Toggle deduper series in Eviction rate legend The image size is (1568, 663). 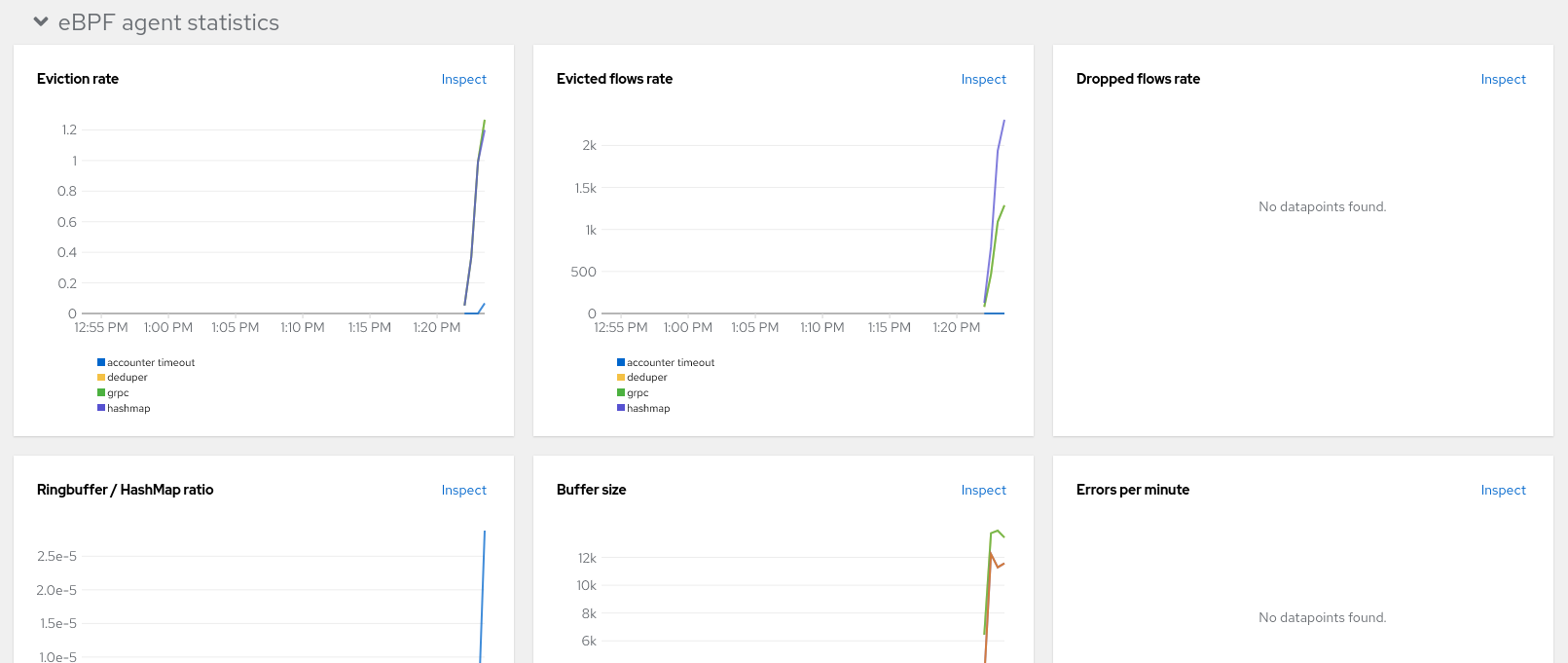coord(128,378)
